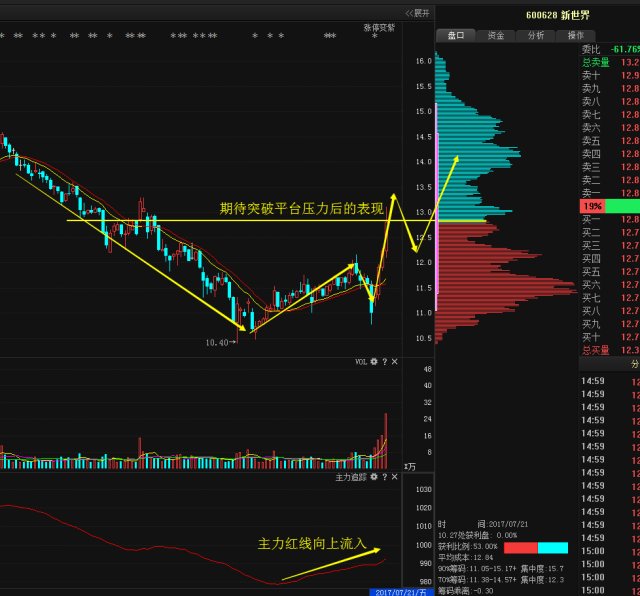Open settings gear of VOL indicator
Screen dimensions: 640x596
(x=372, y=362)
